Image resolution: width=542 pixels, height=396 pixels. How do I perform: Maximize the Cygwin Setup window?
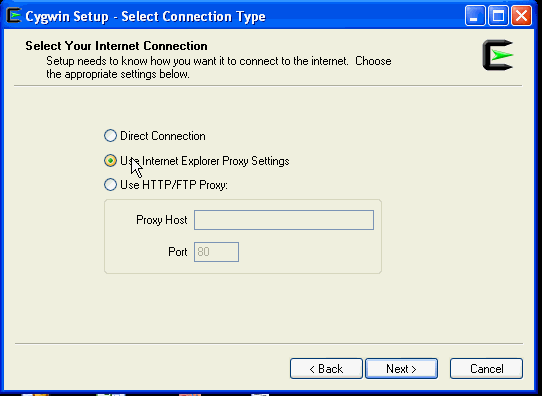[x=498, y=16]
